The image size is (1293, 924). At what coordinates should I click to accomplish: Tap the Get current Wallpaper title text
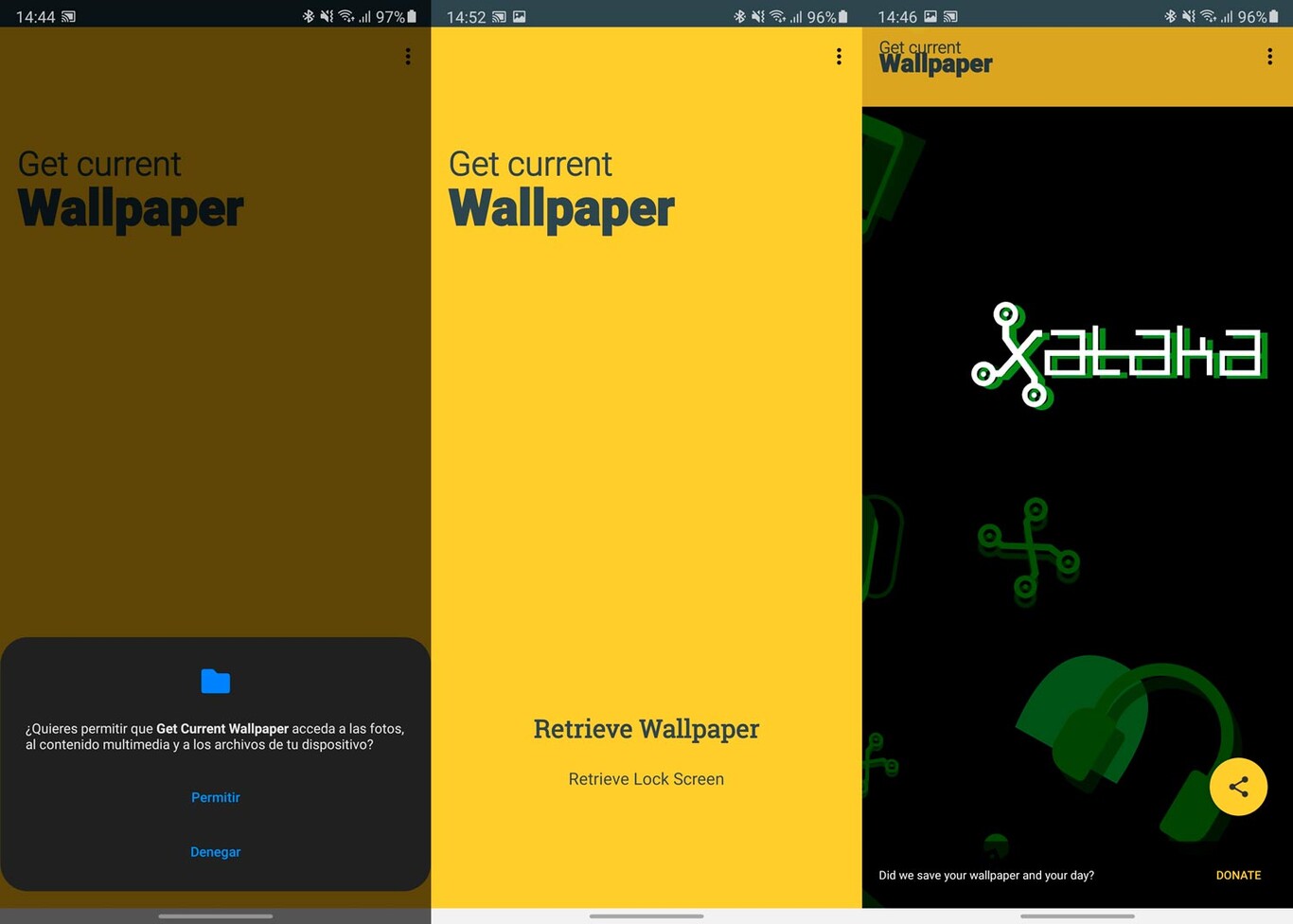pyautogui.click(x=130, y=187)
